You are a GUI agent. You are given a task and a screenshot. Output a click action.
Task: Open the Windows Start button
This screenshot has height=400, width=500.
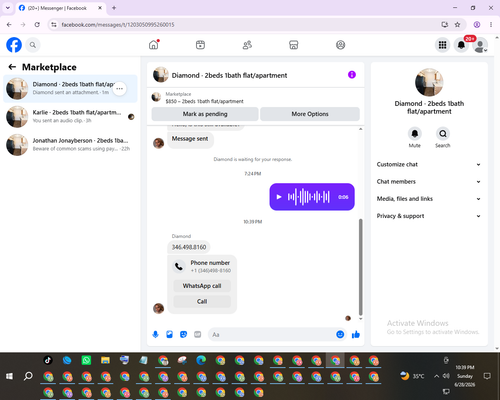pos(9,376)
